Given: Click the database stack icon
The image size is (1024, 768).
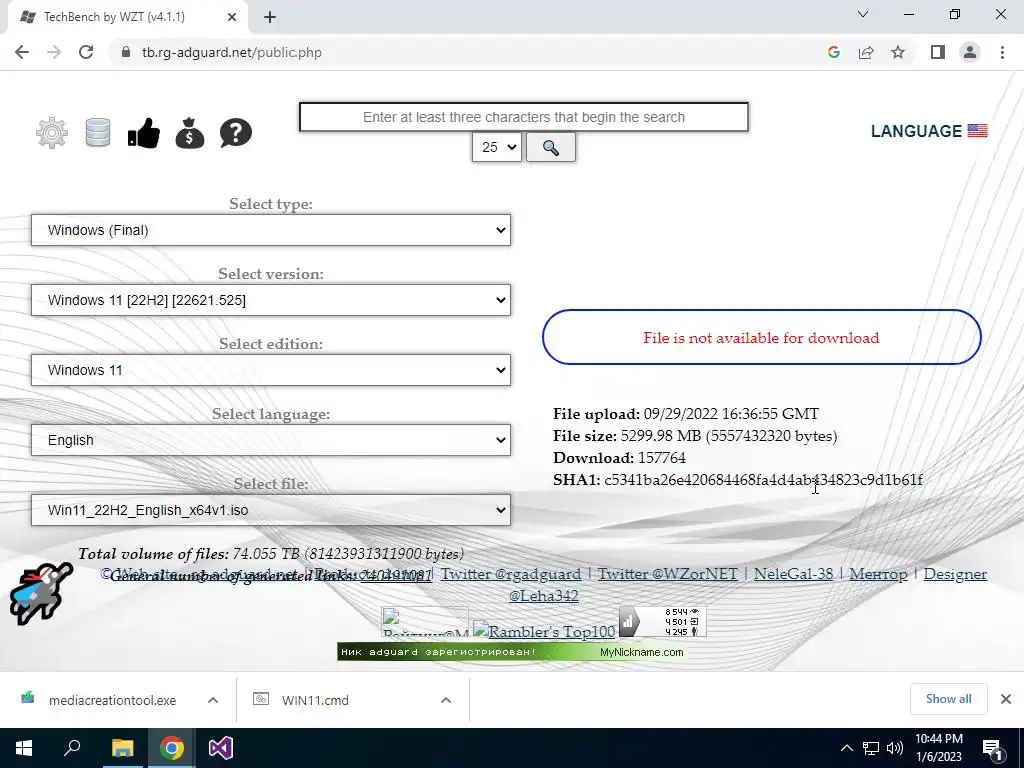Looking at the screenshot, I should [x=98, y=133].
